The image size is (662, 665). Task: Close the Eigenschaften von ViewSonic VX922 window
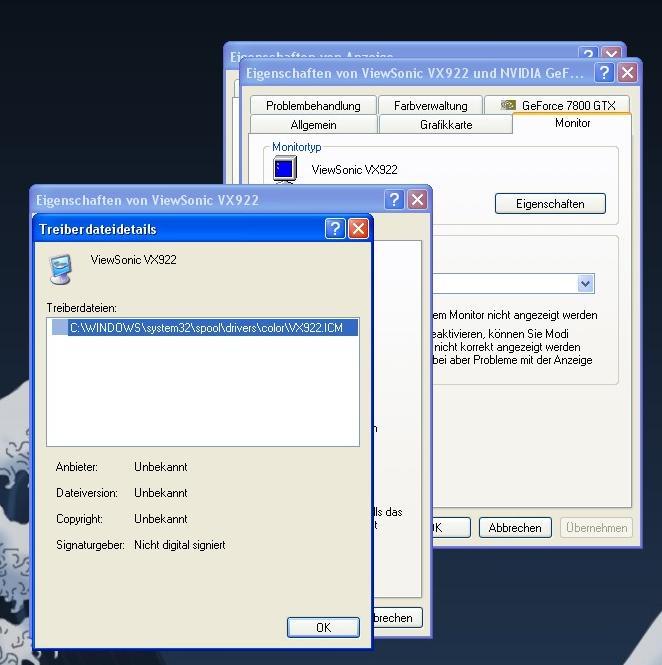[417, 199]
